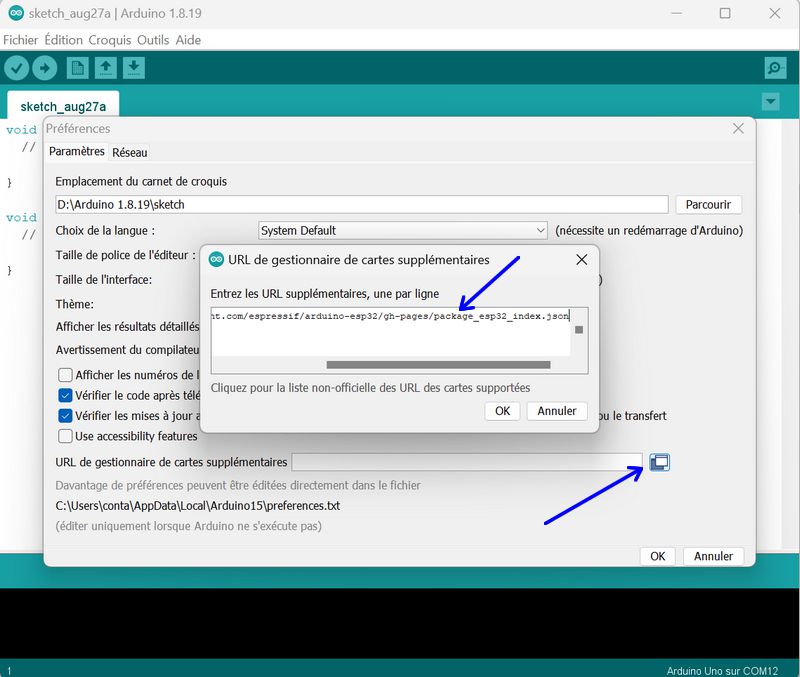
Task: Select the Paramètres tab
Action: pyautogui.click(x=77, y=152)
